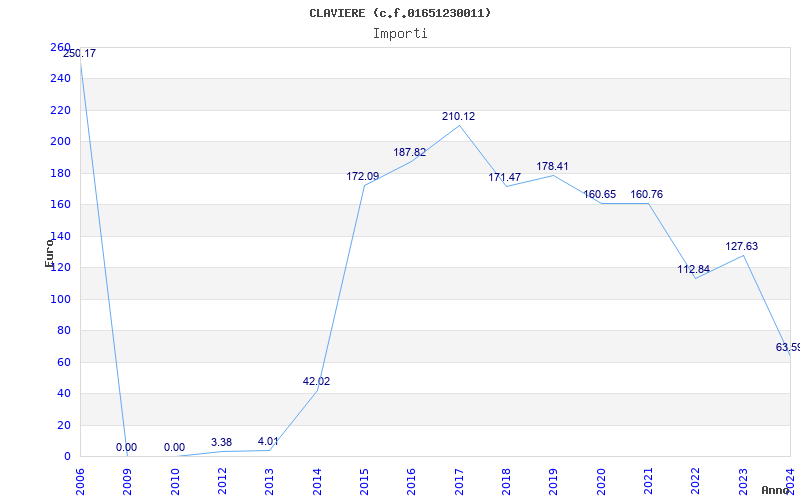Click the 2024 x-axis year label
This screenshot has width=800, height=500.
coord(790,481)
